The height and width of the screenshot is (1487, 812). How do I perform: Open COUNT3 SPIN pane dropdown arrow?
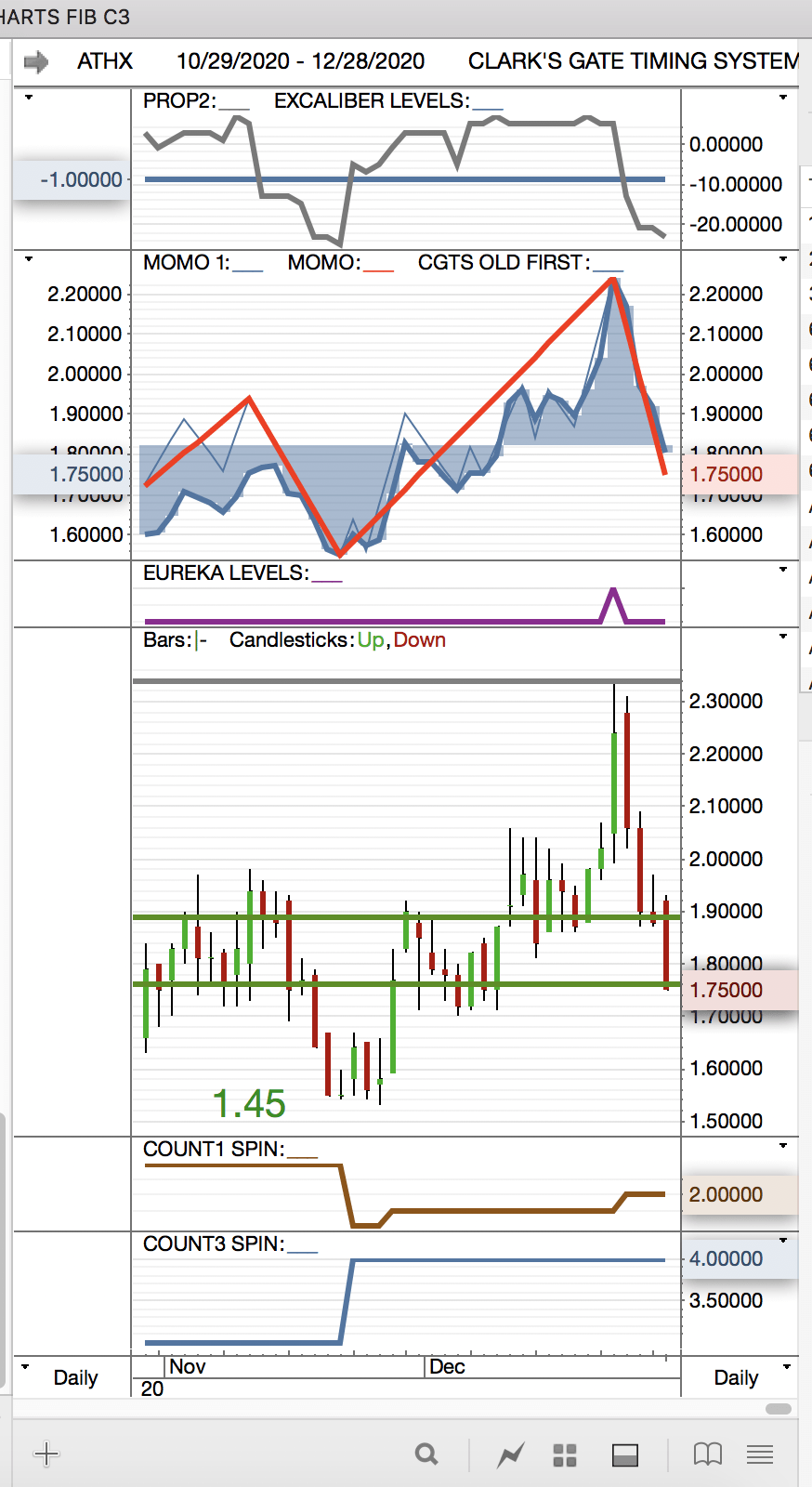click(783, 1241)
